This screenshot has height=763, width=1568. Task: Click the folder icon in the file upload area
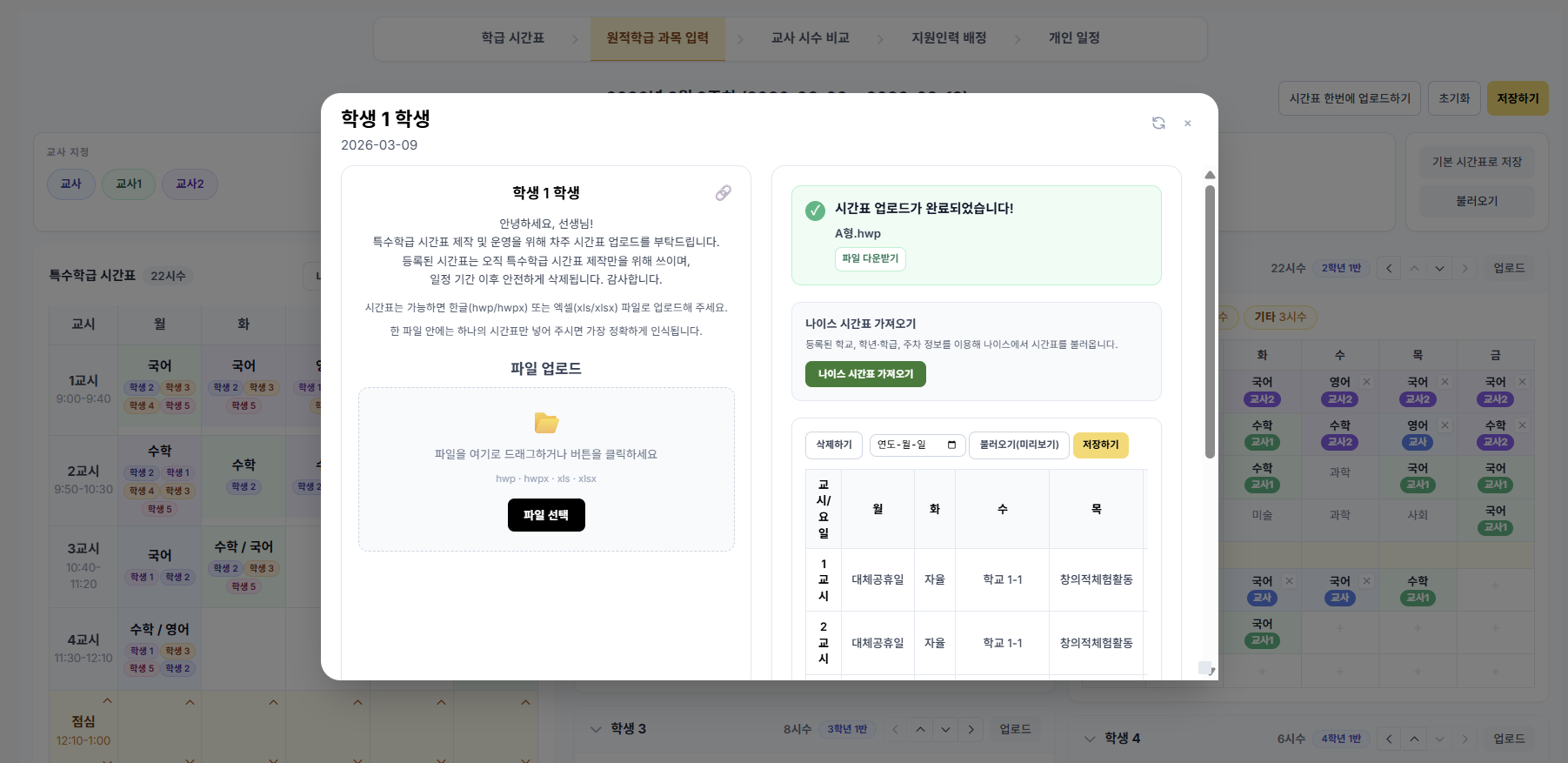[x=546, y=422]
